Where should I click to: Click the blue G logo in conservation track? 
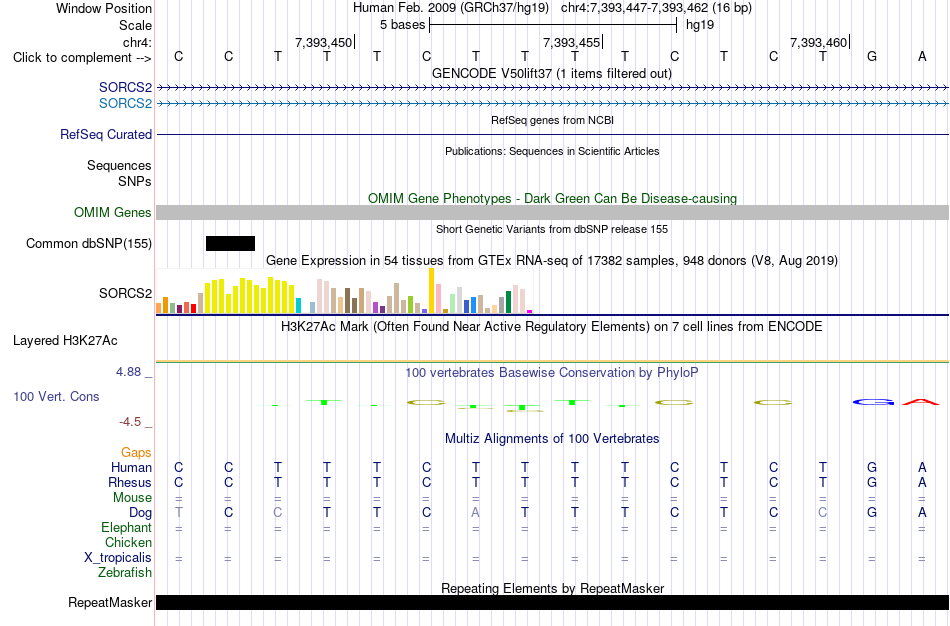pos(872,402)
